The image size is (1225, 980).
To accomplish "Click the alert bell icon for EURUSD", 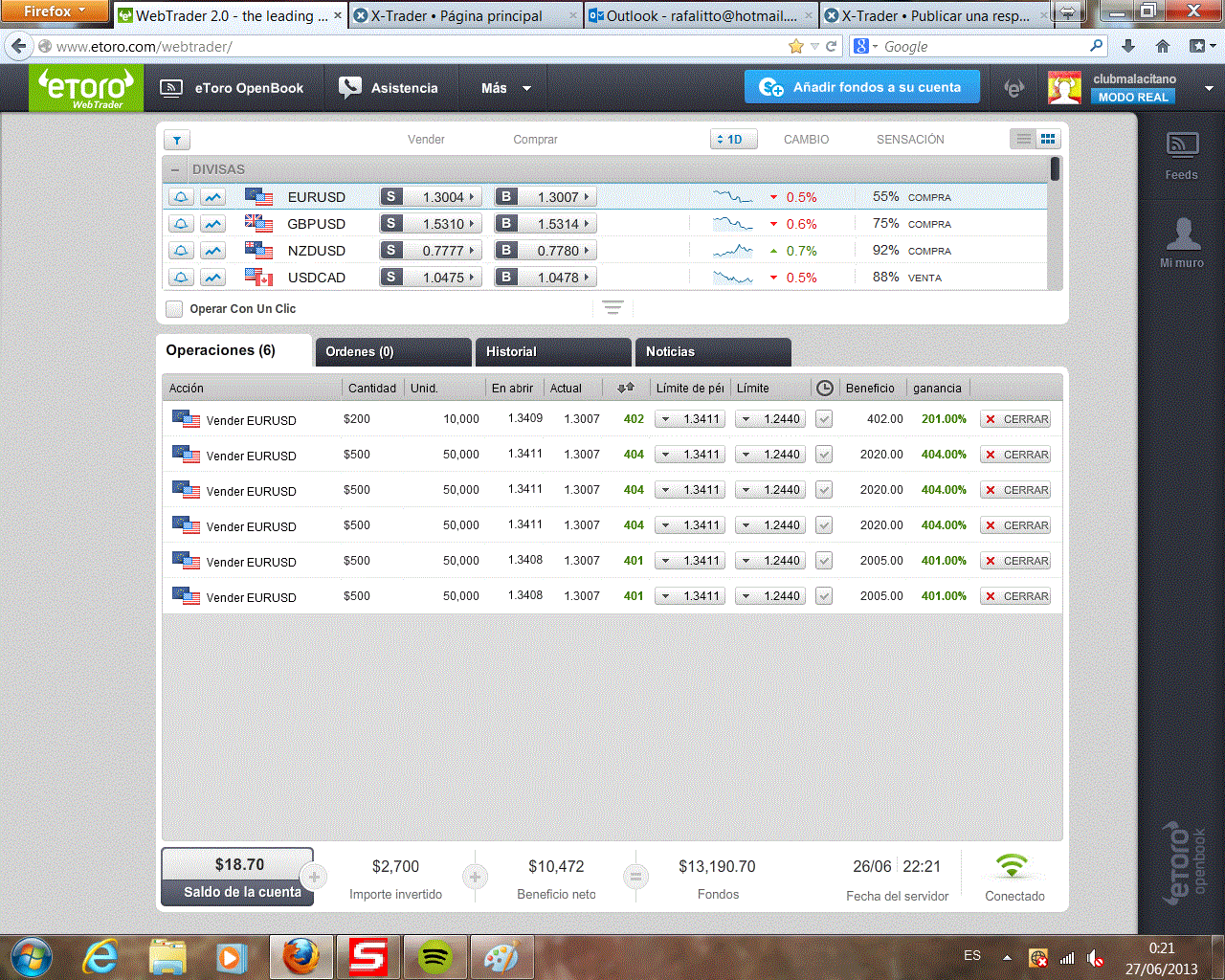I will point(181,197).
